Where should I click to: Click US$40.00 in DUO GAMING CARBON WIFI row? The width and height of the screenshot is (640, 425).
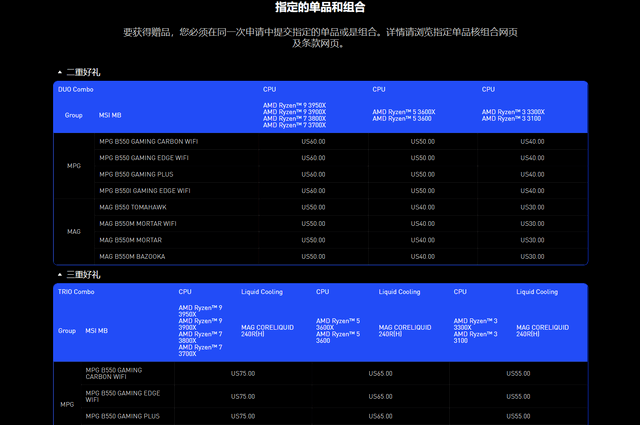click(x=532, y=142)
